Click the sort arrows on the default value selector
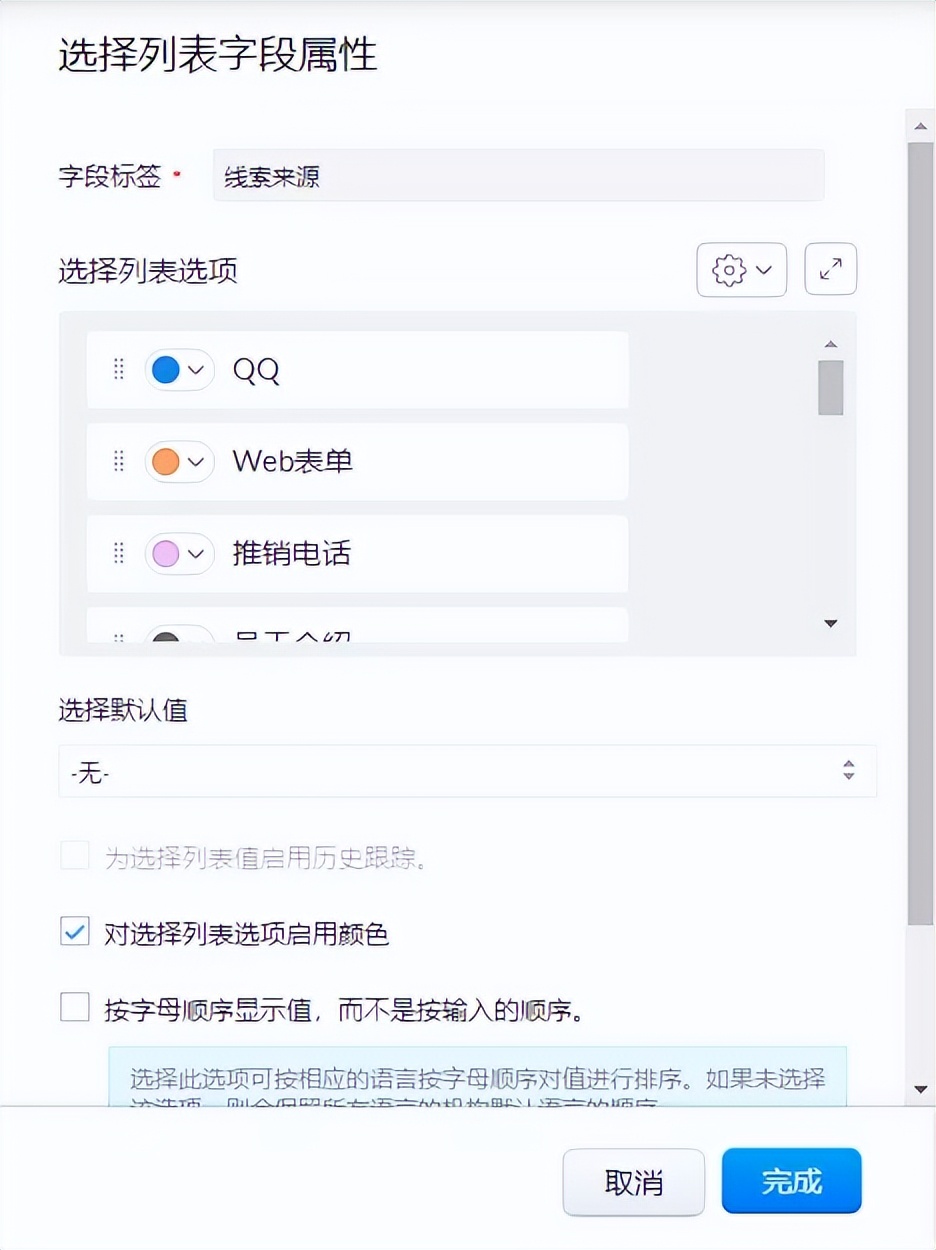The width and height of the screenshot is (936, 1250). click(847, 771)
